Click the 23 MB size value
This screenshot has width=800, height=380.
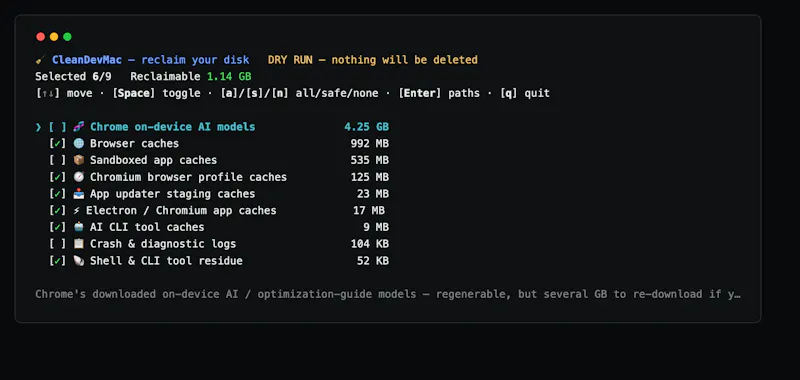372,194
